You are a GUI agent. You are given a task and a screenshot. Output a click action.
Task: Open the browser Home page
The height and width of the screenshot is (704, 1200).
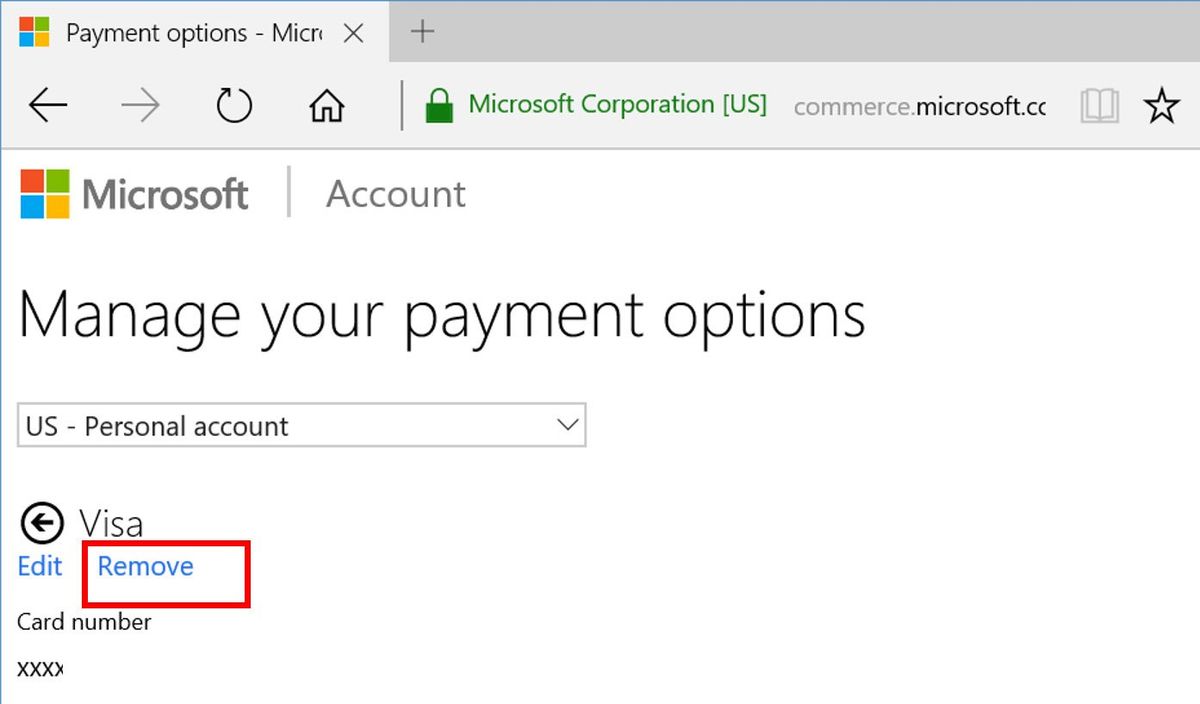tap(327, 104)
